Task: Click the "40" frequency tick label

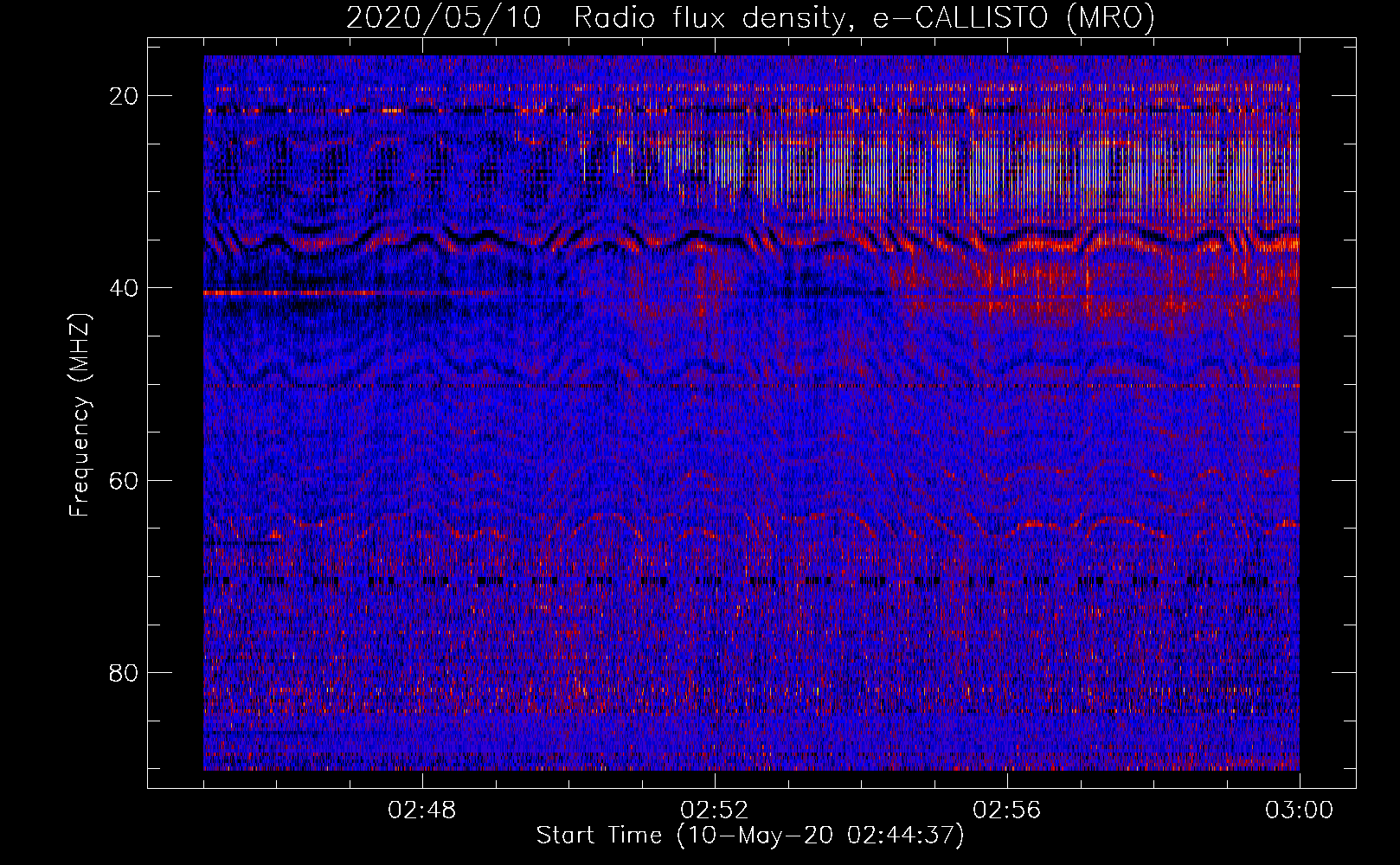Action: (125, 288)
